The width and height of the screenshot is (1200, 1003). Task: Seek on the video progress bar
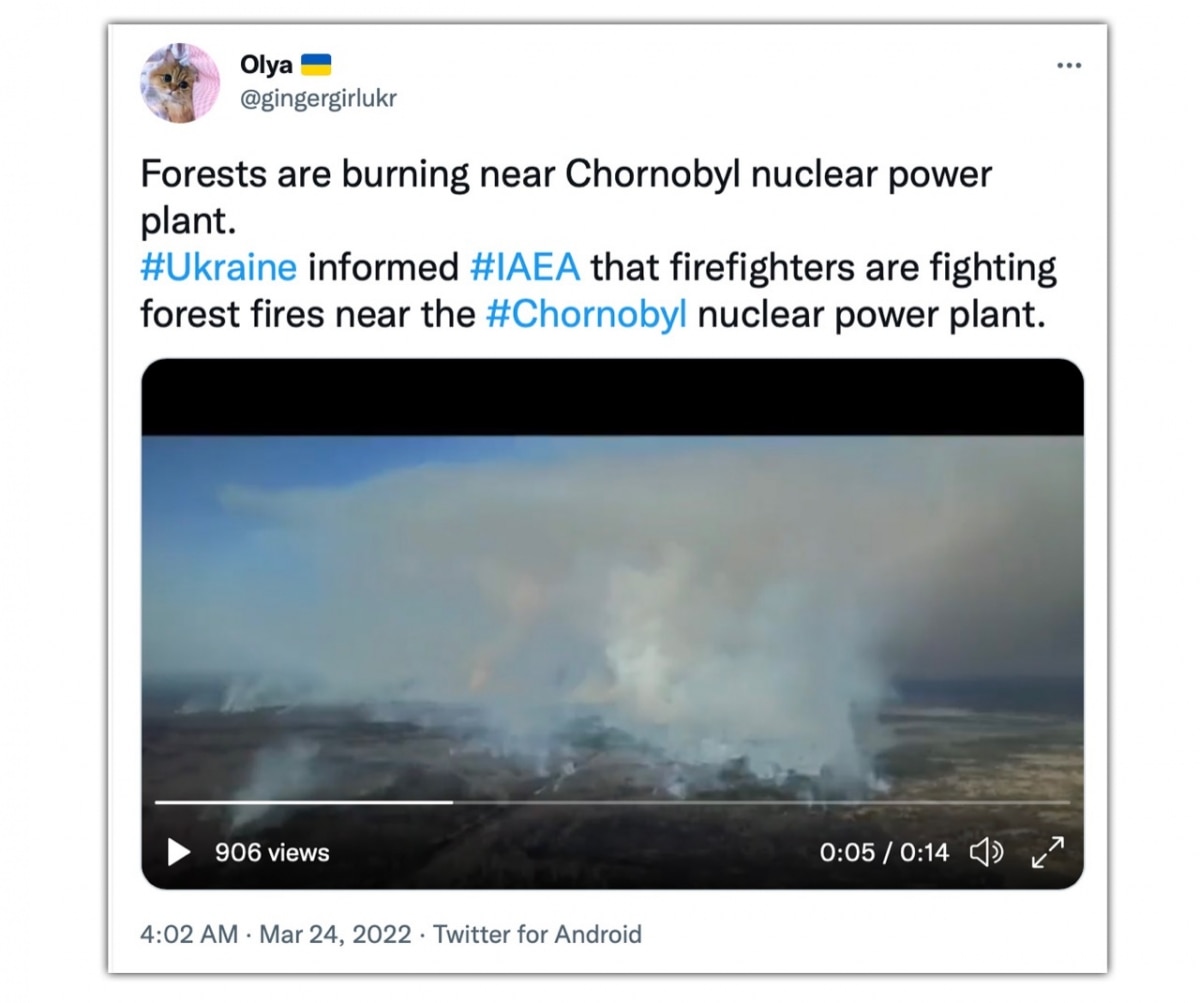pyautogui.click(x=612, y=802)
